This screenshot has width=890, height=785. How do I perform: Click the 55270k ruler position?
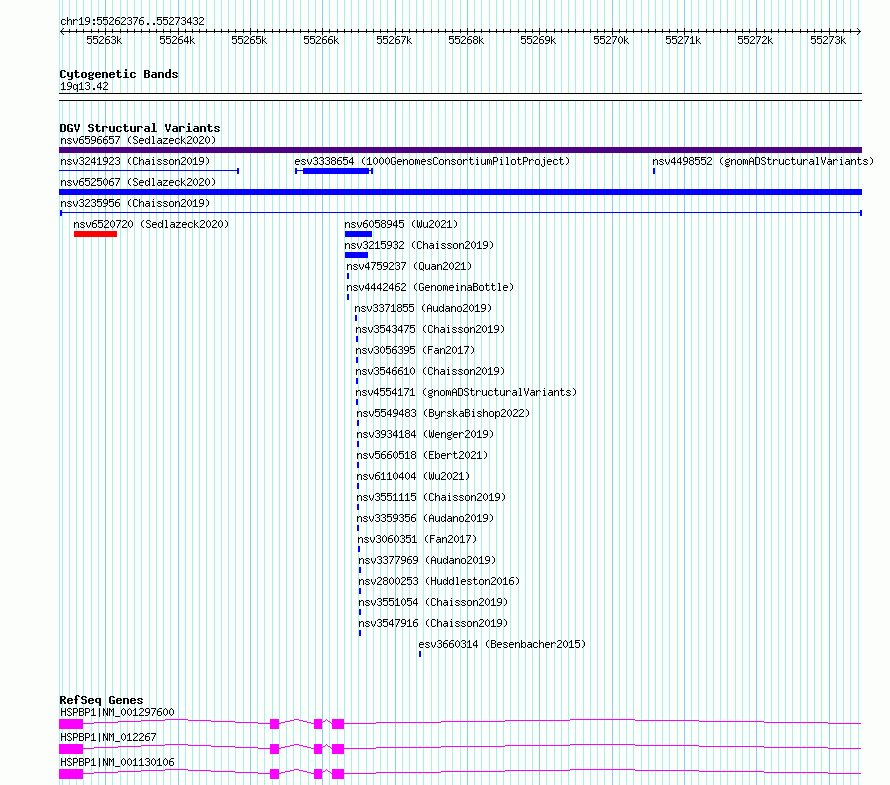(x=611, y=40)
